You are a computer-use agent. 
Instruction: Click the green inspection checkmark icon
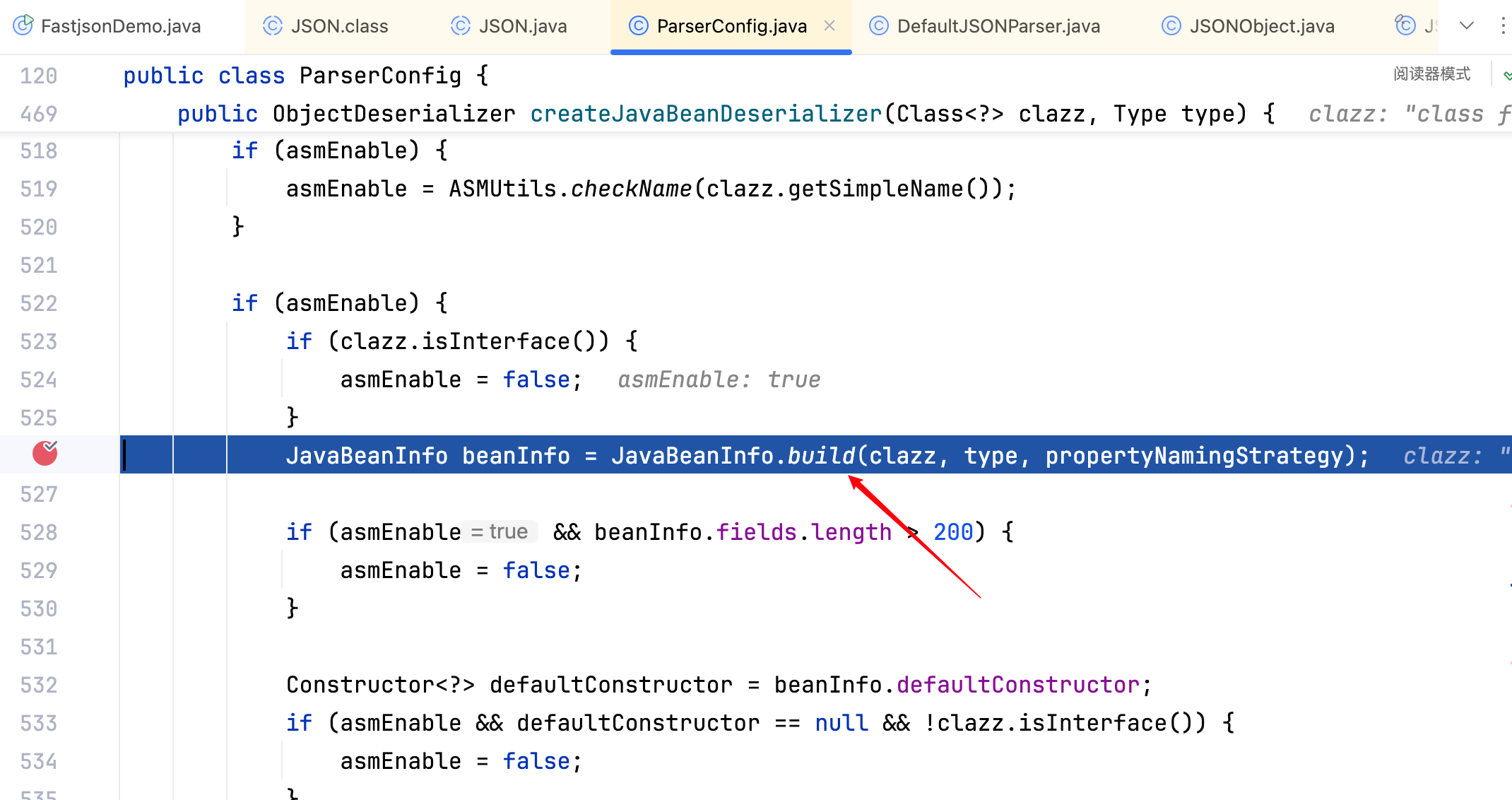pyautogui.click(x=1507, y=76)
